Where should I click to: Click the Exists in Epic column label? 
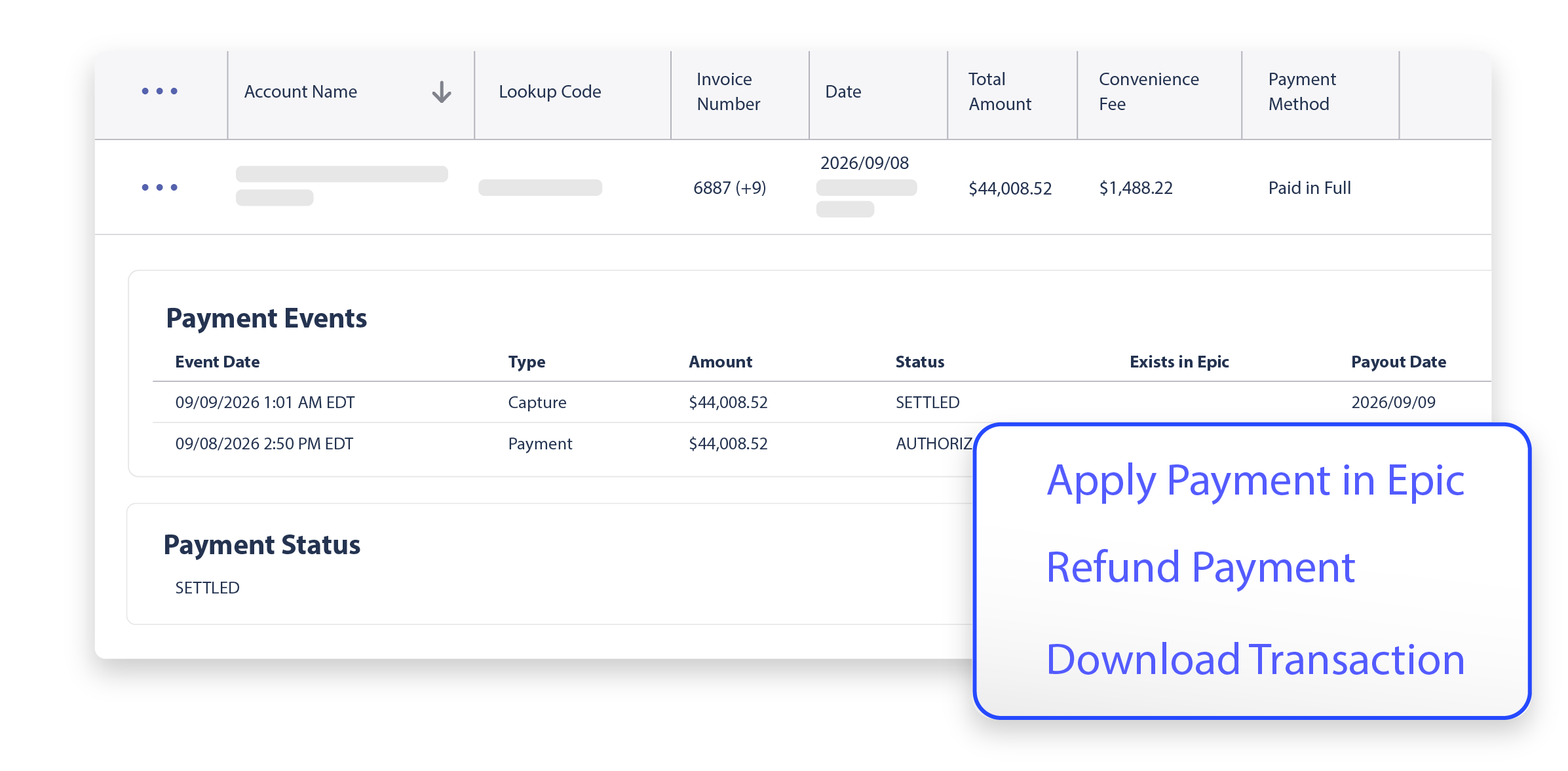click(1179, 362)
